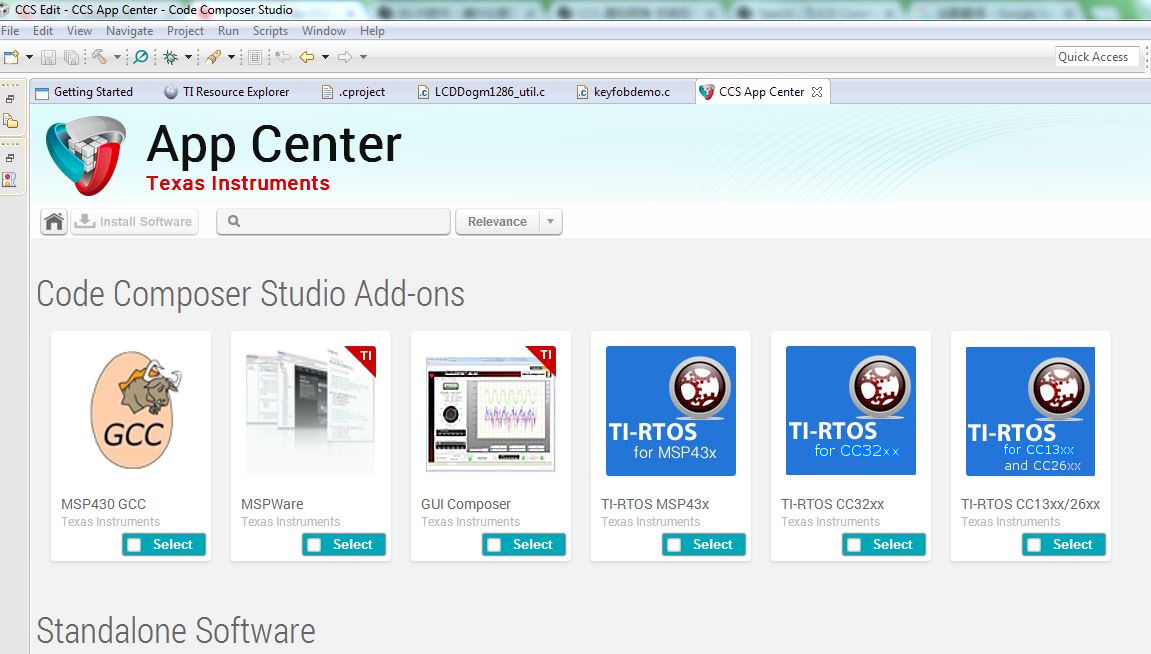Image resolution: width=1151 pixels, height=654 pixels.
Task: Close the CCS App Center tab
Action: tap(817, 92)
